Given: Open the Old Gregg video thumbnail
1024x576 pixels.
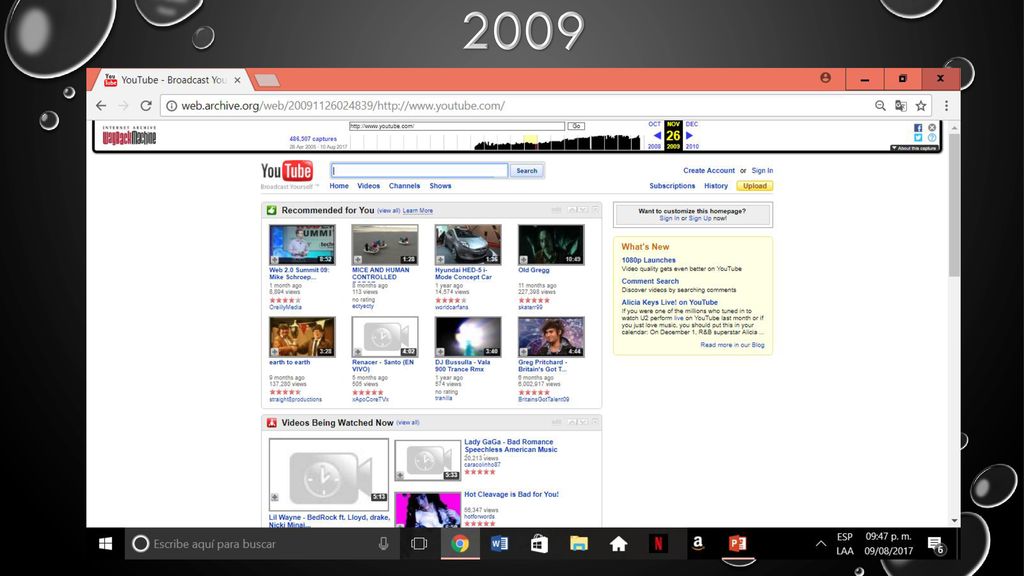Looking at the screenshot, I should pos(551,244).
